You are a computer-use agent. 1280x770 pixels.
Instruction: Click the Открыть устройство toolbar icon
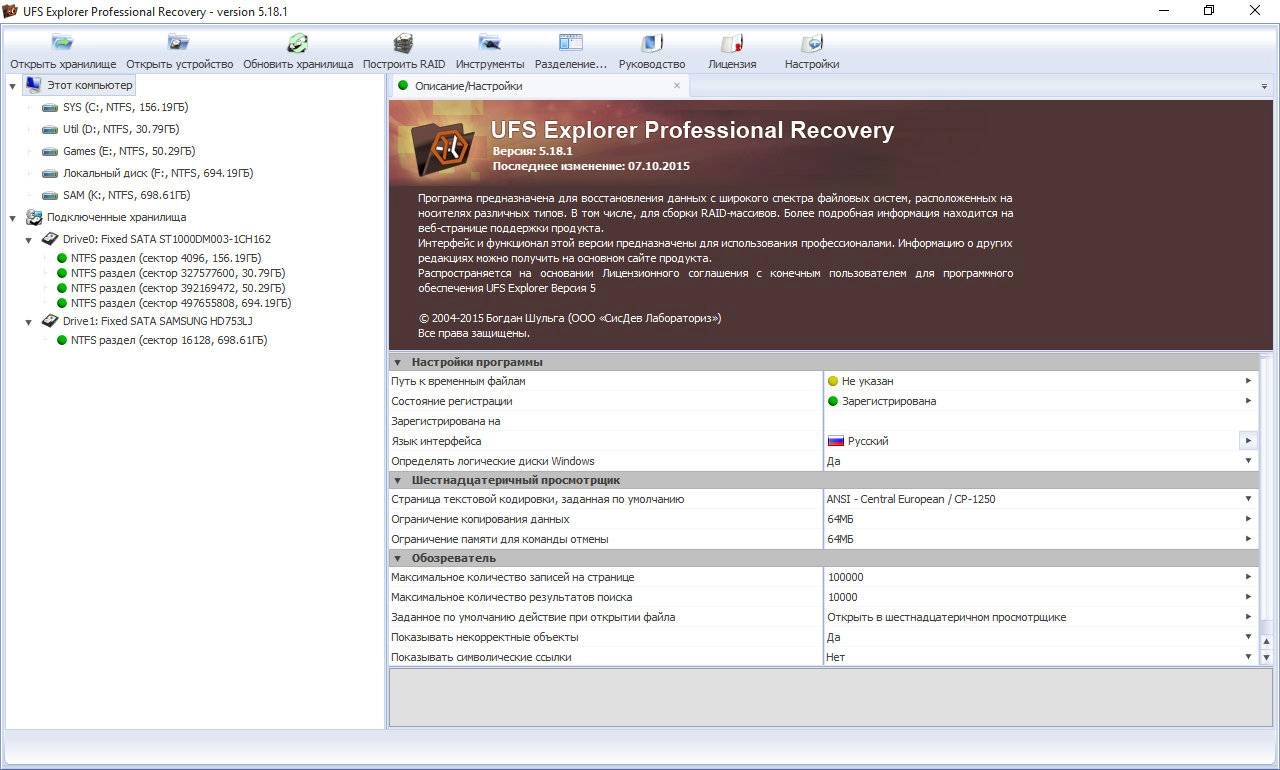[x=179, y=43]
